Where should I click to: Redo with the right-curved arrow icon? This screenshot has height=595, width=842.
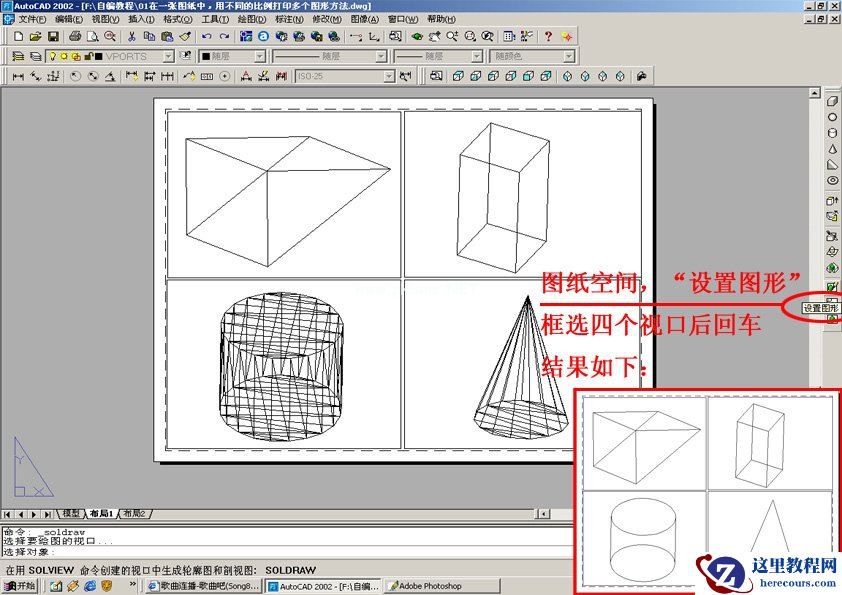click(224, 37)
